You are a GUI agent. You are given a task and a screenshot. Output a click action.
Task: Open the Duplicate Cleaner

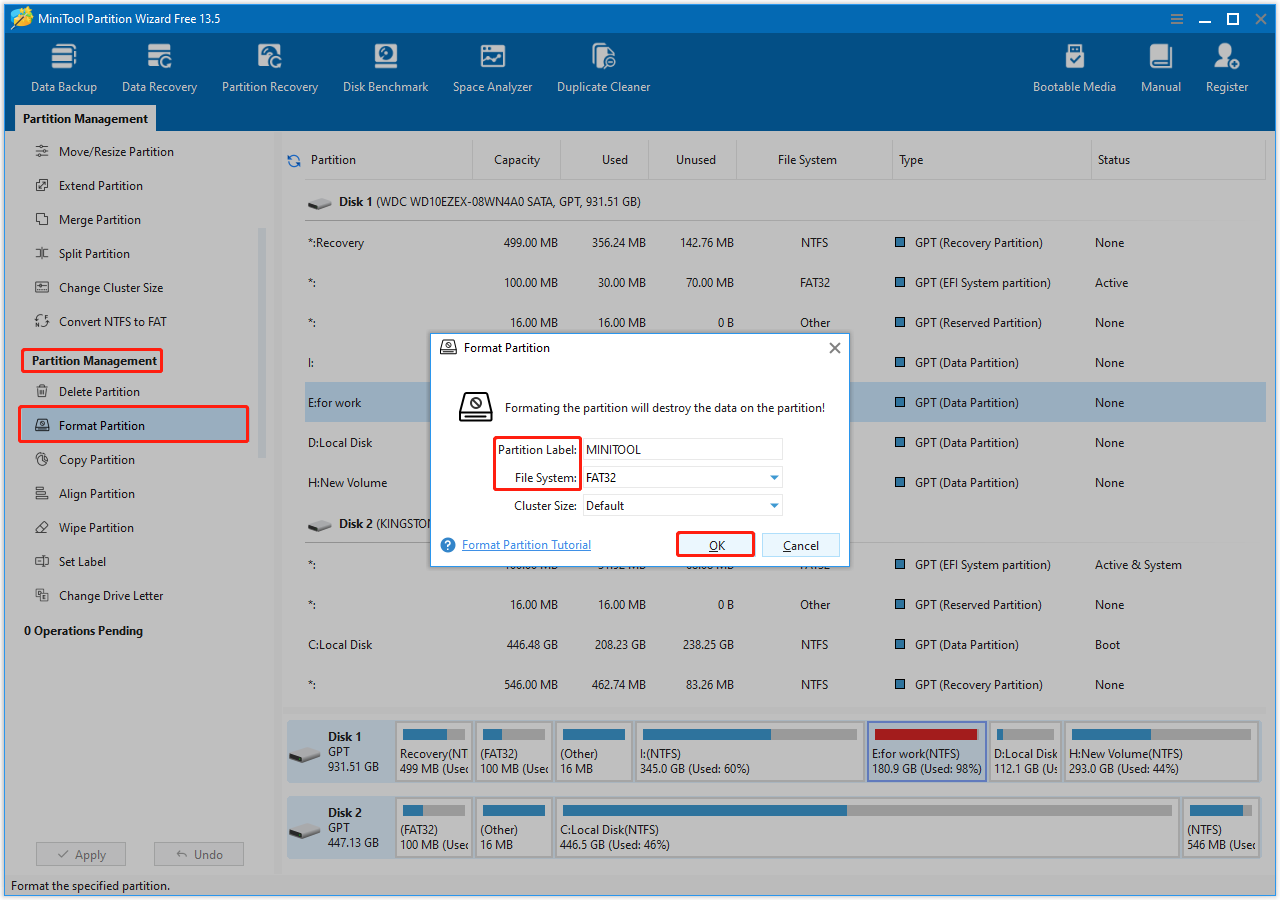tap(603, 65)
